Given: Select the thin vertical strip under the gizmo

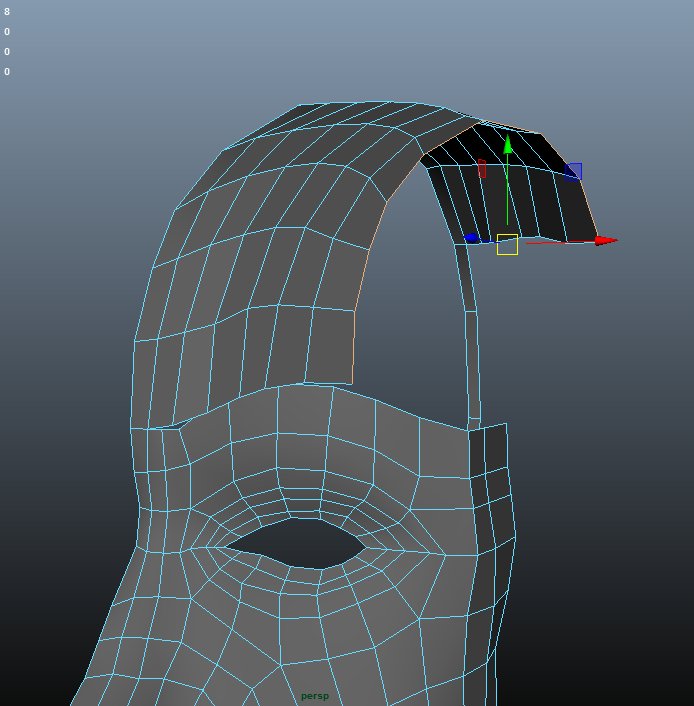Looking at the screenshot, I should 470,330.
